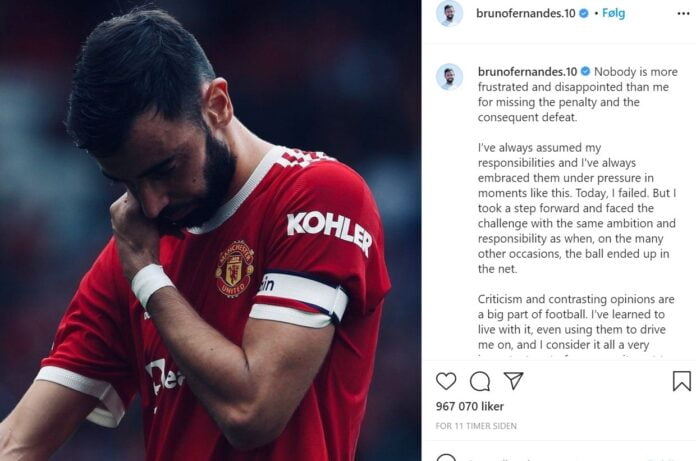Click the verified badge in the caption

click(586, 72)
